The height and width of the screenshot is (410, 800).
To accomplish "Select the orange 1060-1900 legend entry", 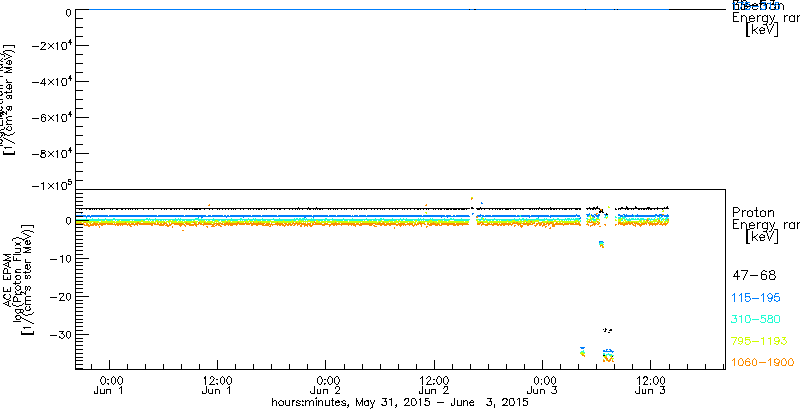I will 763,363.
